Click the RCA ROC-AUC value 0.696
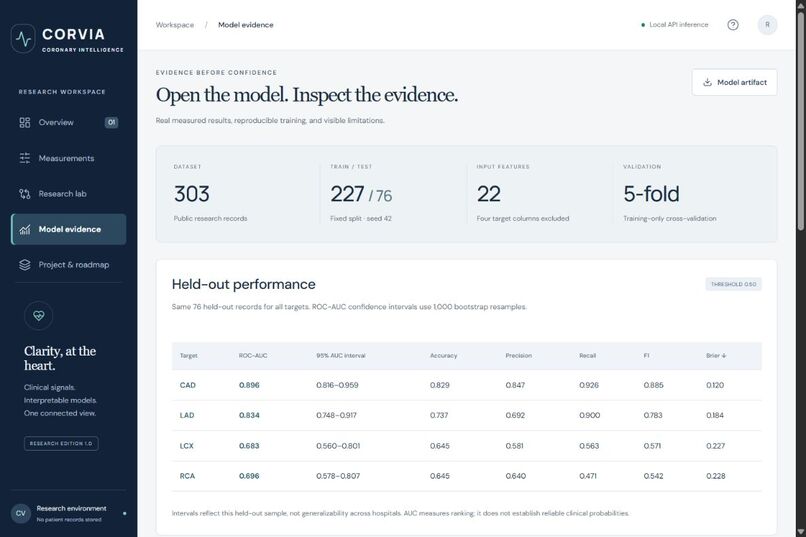This screenshot has width=806, height=537. [x=249, y=476]
